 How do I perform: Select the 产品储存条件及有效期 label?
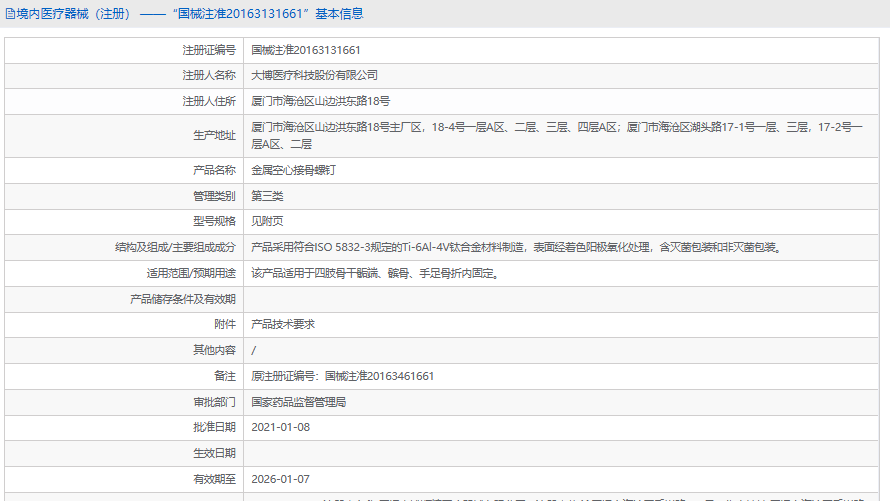(x=183, y=300)
